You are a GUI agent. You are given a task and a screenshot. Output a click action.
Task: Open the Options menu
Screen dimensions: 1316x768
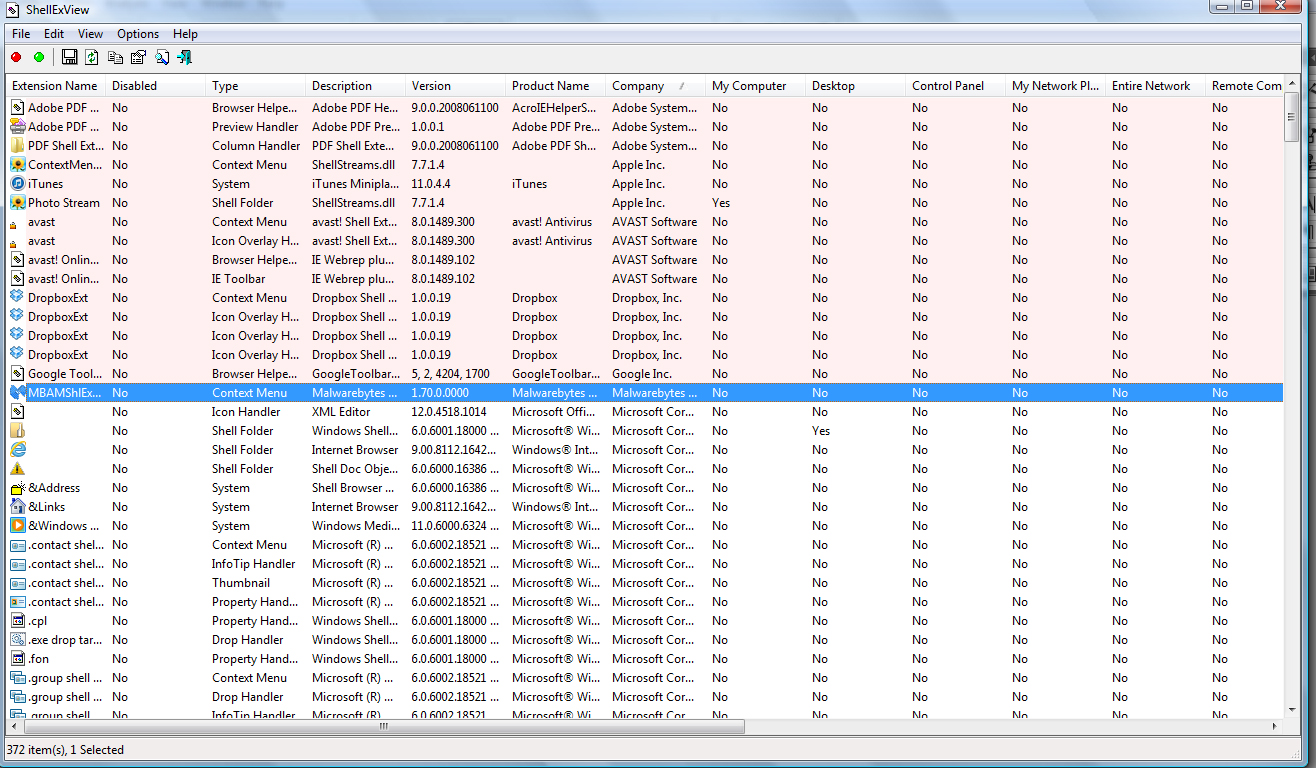pyautogui.click(x=138, y=34)
